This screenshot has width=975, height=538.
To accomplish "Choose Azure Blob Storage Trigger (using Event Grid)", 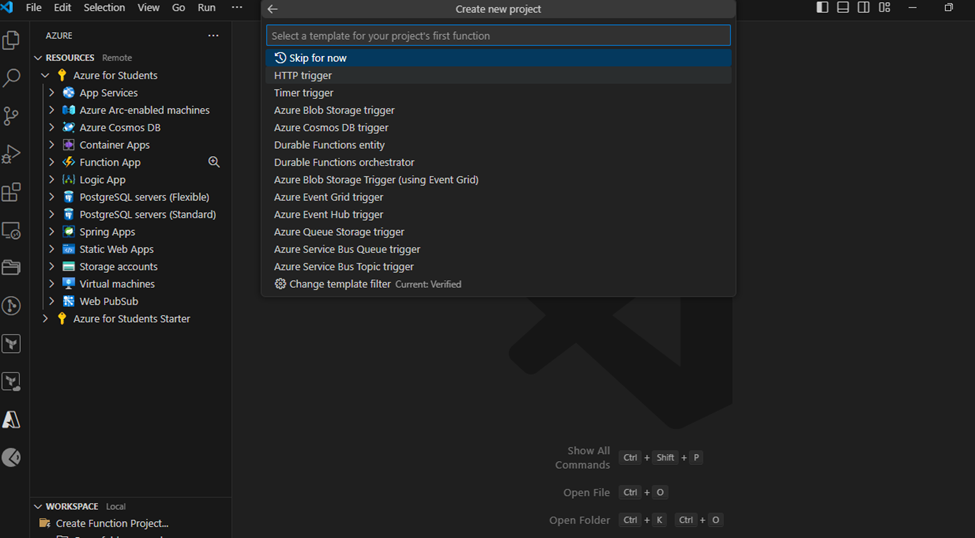I will [498, 180].
